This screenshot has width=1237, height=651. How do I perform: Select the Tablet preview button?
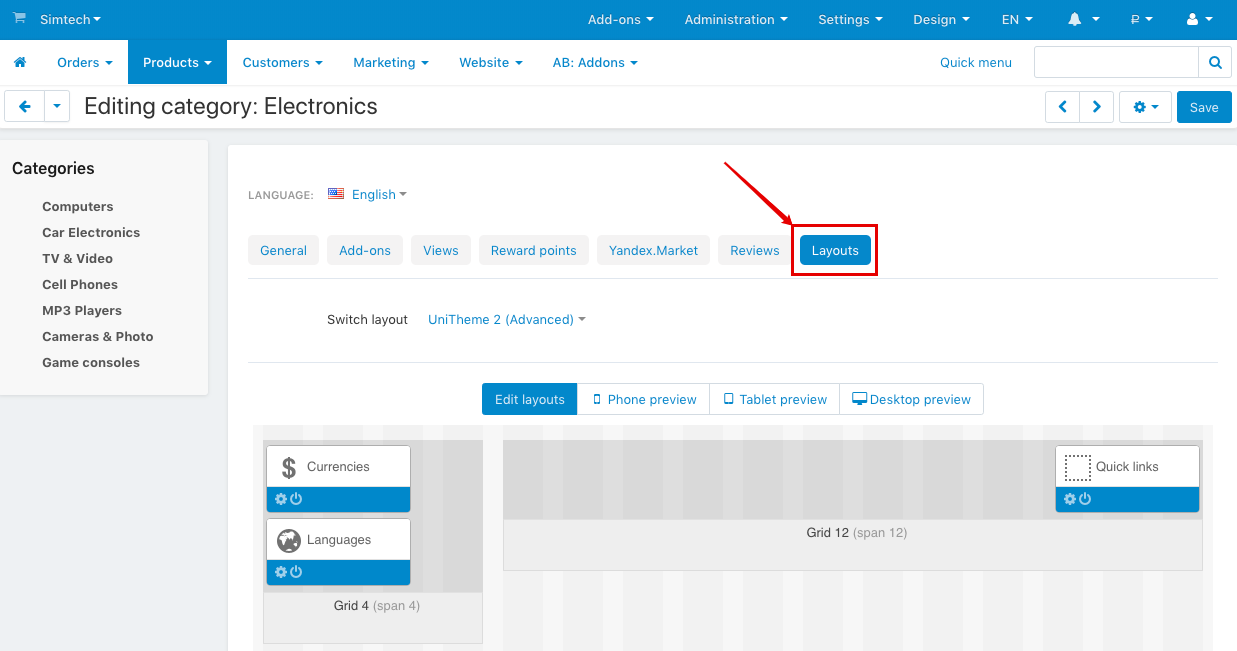pyautogui.click(x=774, y=399)
